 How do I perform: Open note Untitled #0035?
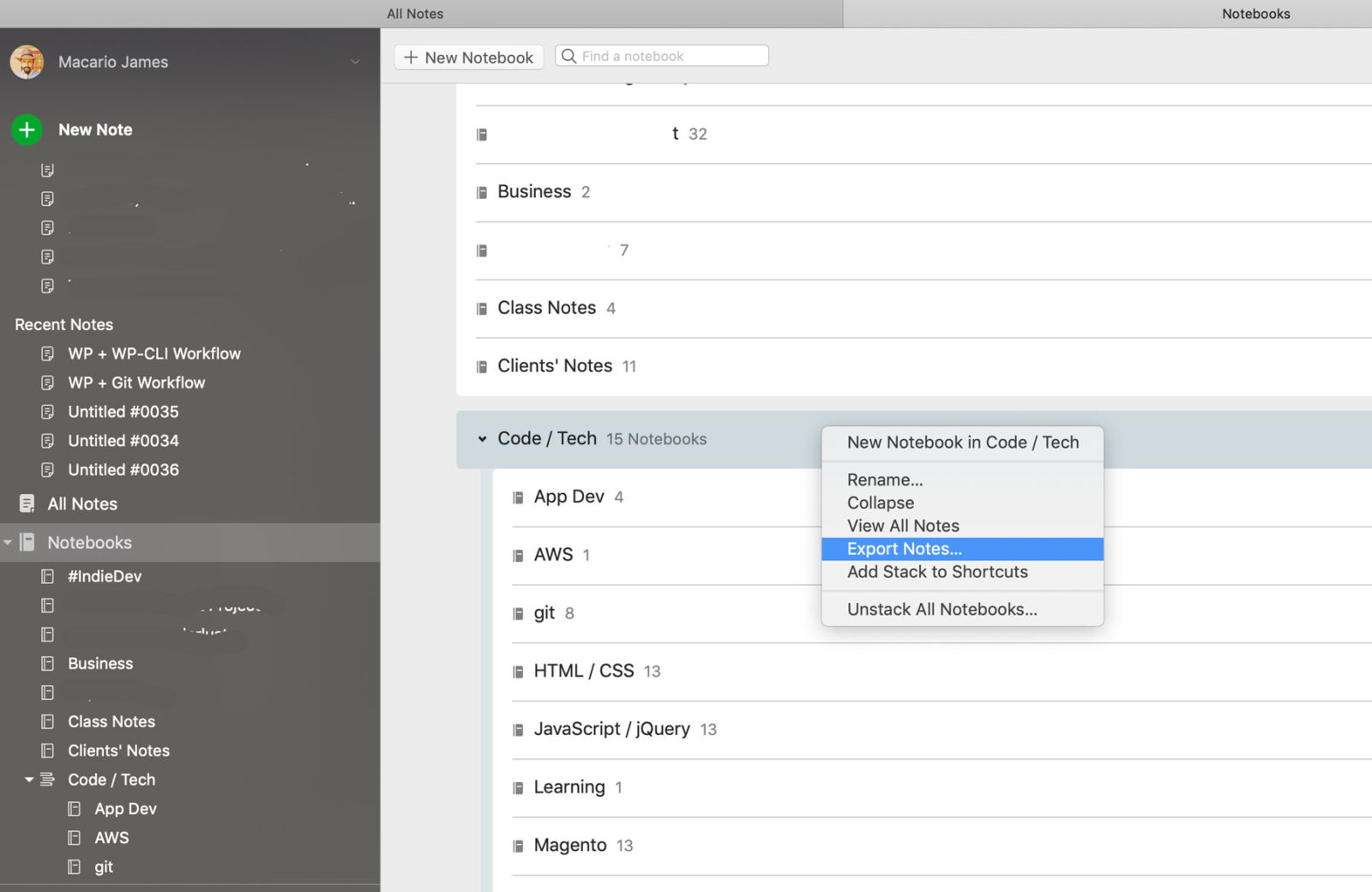click(123, 412)
